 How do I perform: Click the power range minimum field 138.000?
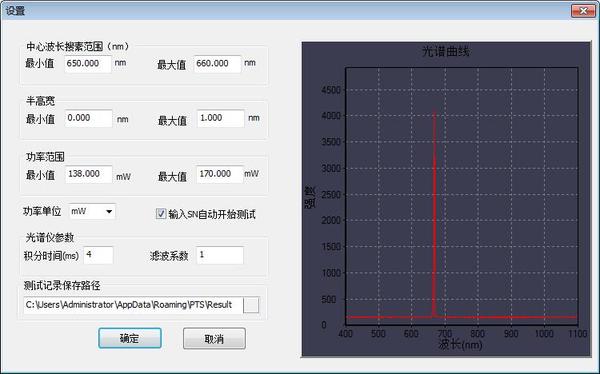89,174
